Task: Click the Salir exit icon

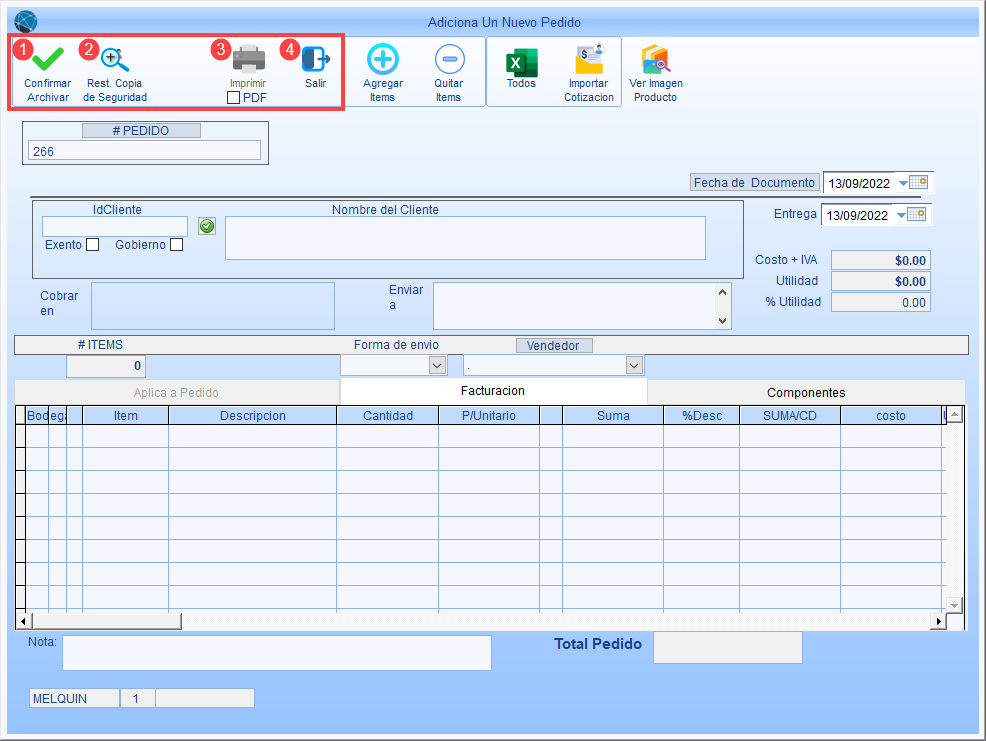Action: pos(316,59)
